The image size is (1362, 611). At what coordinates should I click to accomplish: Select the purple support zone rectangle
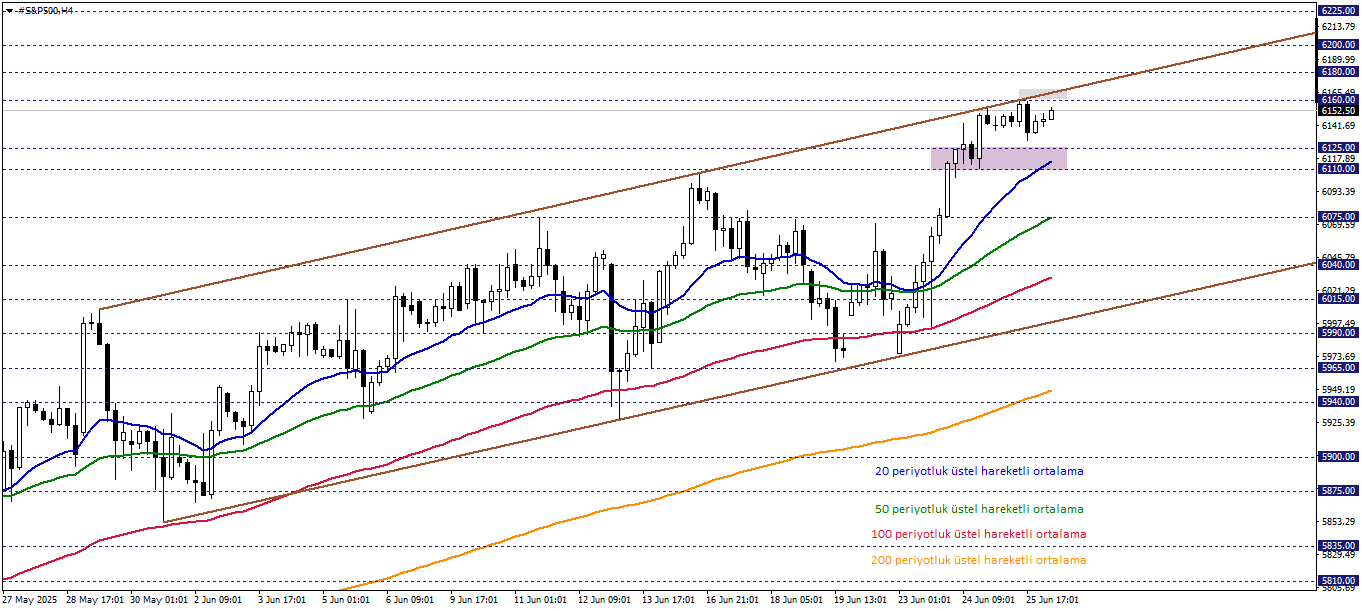click(998, 158)
